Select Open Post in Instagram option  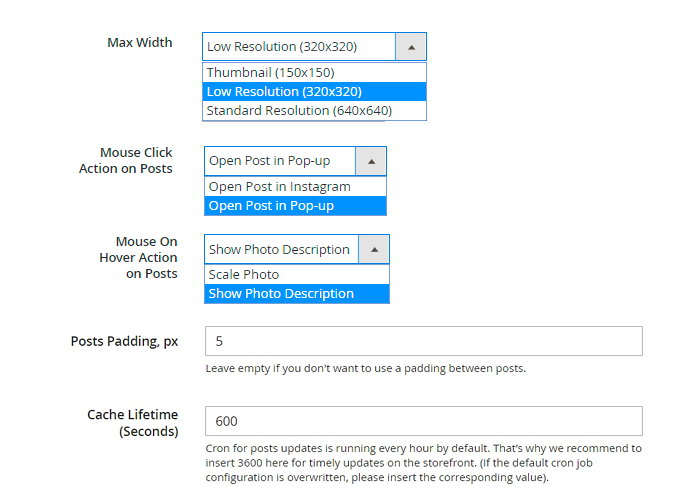279,186
